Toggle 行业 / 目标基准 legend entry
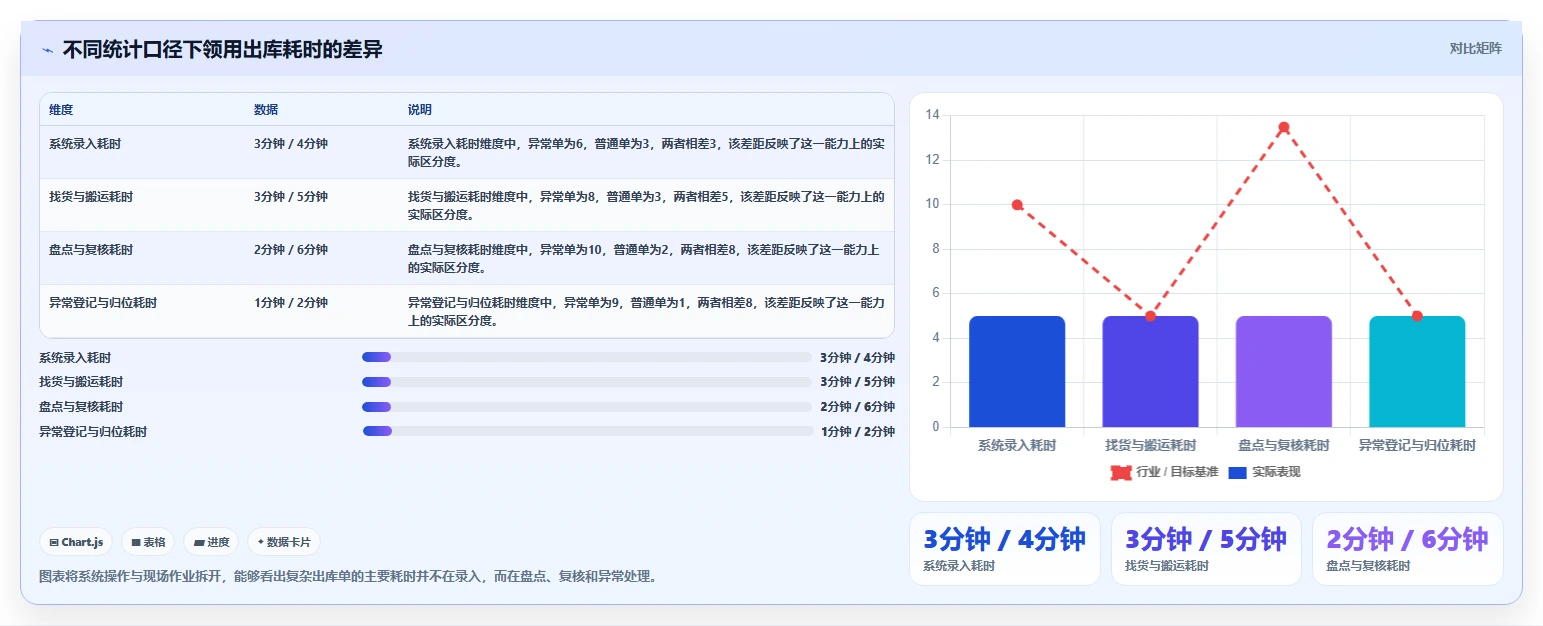 click(1164, 472)
